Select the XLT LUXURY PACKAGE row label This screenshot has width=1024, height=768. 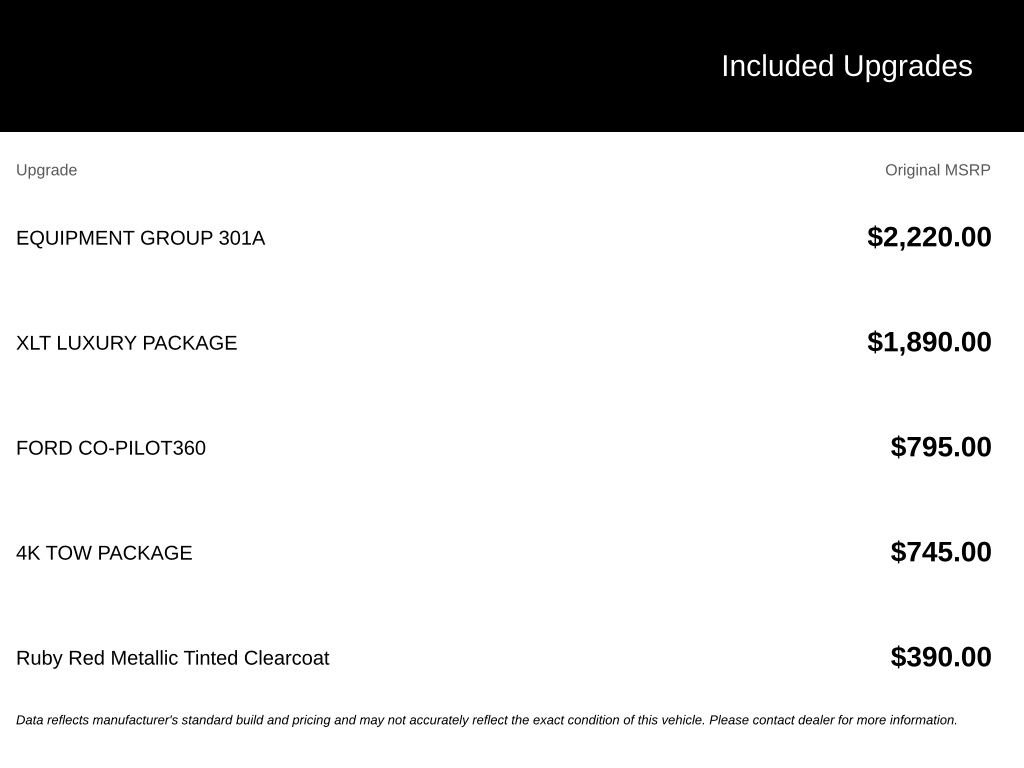click(127, 344)
